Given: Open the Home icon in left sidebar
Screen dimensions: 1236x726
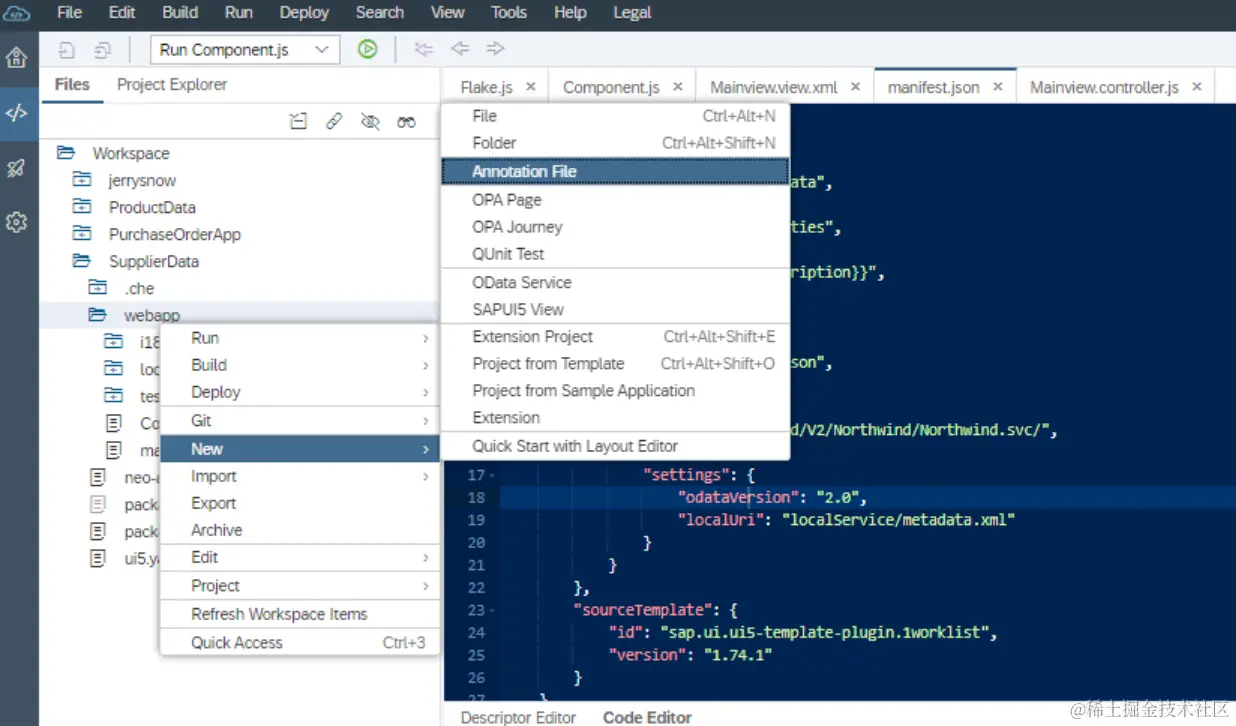Looking at the screenshot, I should tap(17, 58).
